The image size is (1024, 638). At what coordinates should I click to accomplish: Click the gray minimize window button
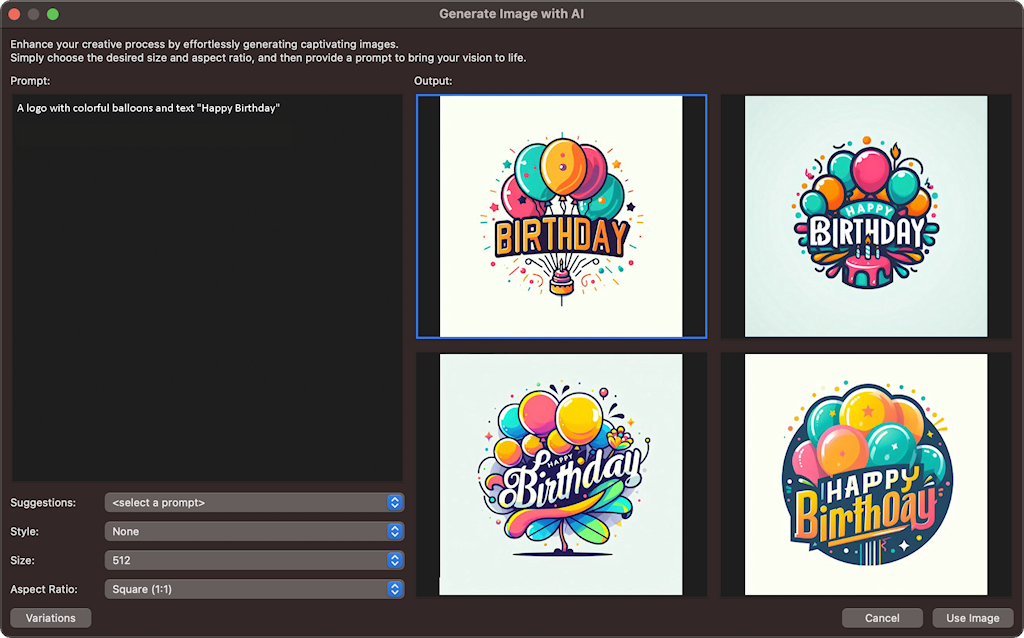pos(34,14)
